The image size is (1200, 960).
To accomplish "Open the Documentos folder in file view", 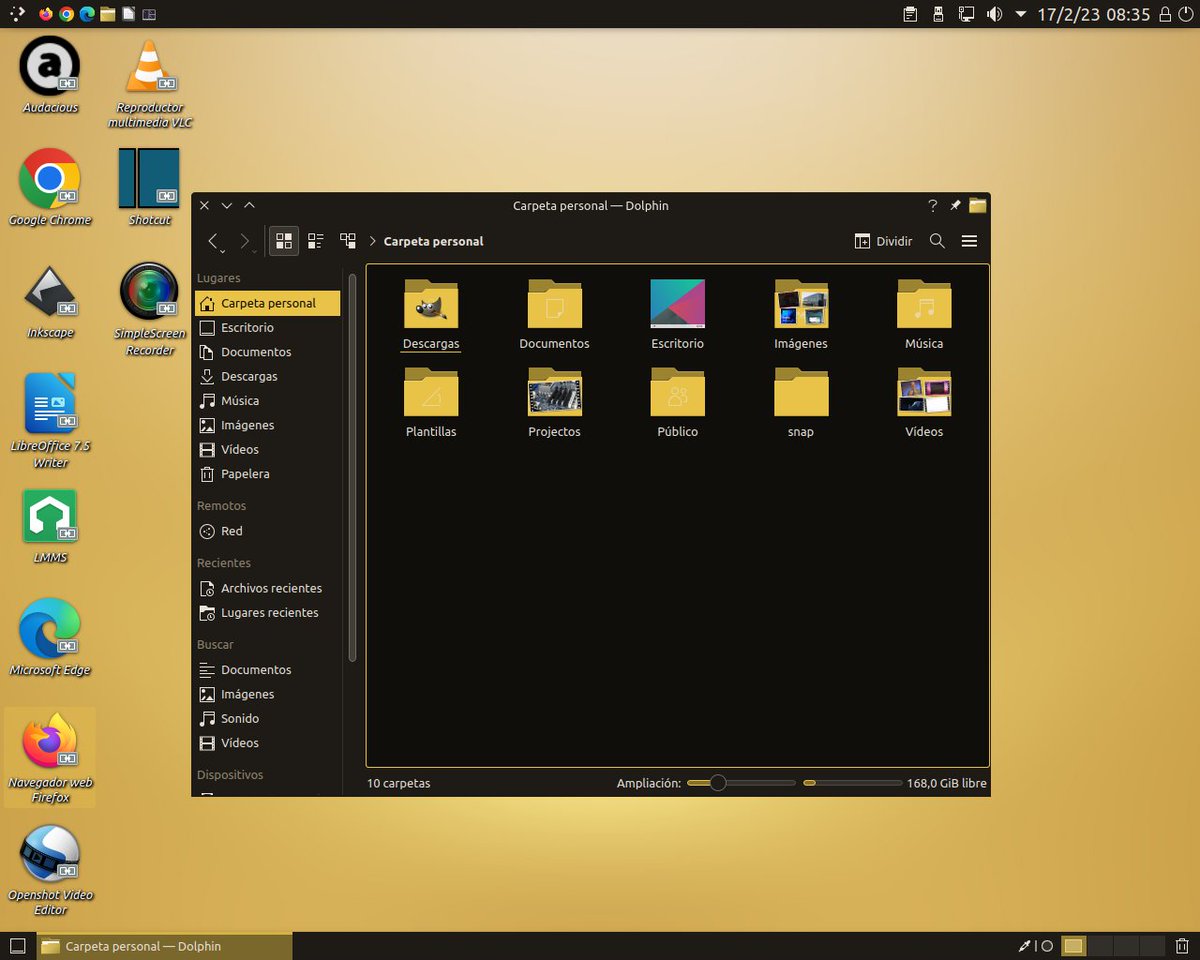I will (554, 315).
